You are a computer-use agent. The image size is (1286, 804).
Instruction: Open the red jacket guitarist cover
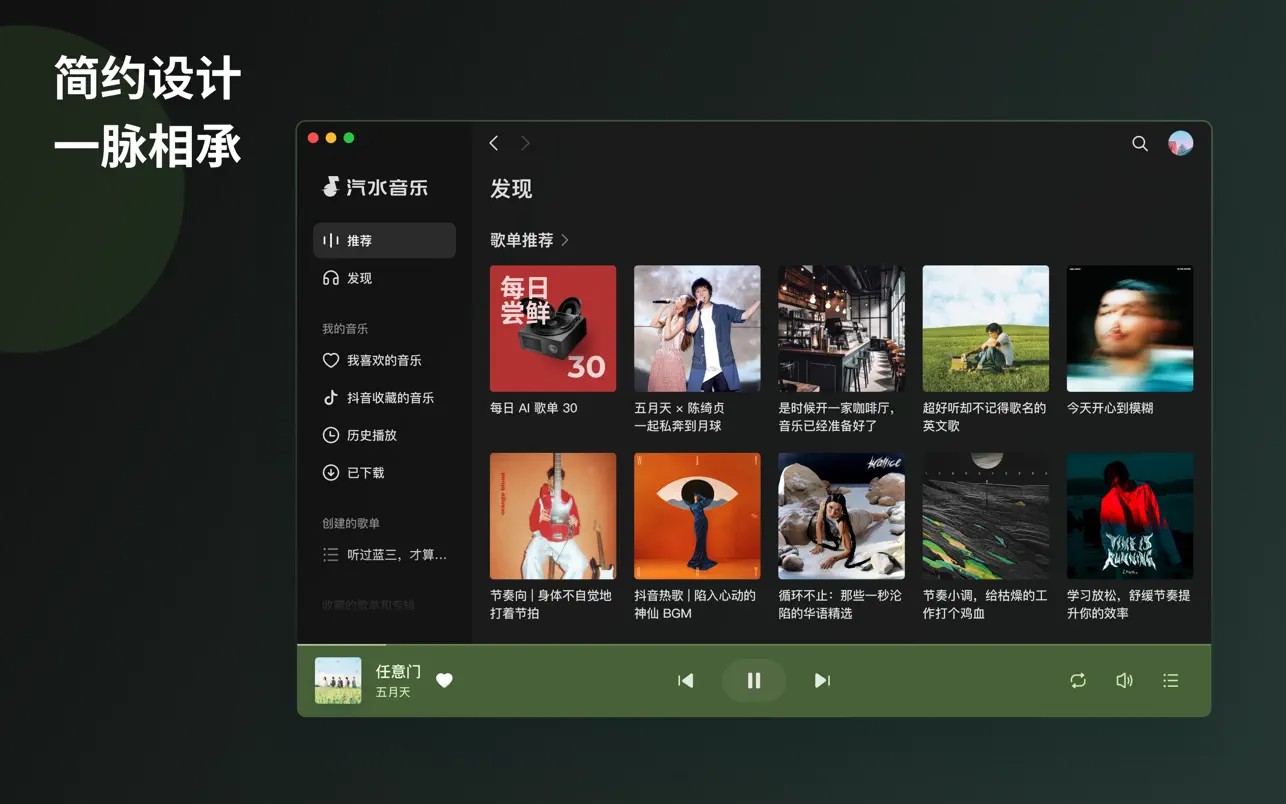point(553,516)
